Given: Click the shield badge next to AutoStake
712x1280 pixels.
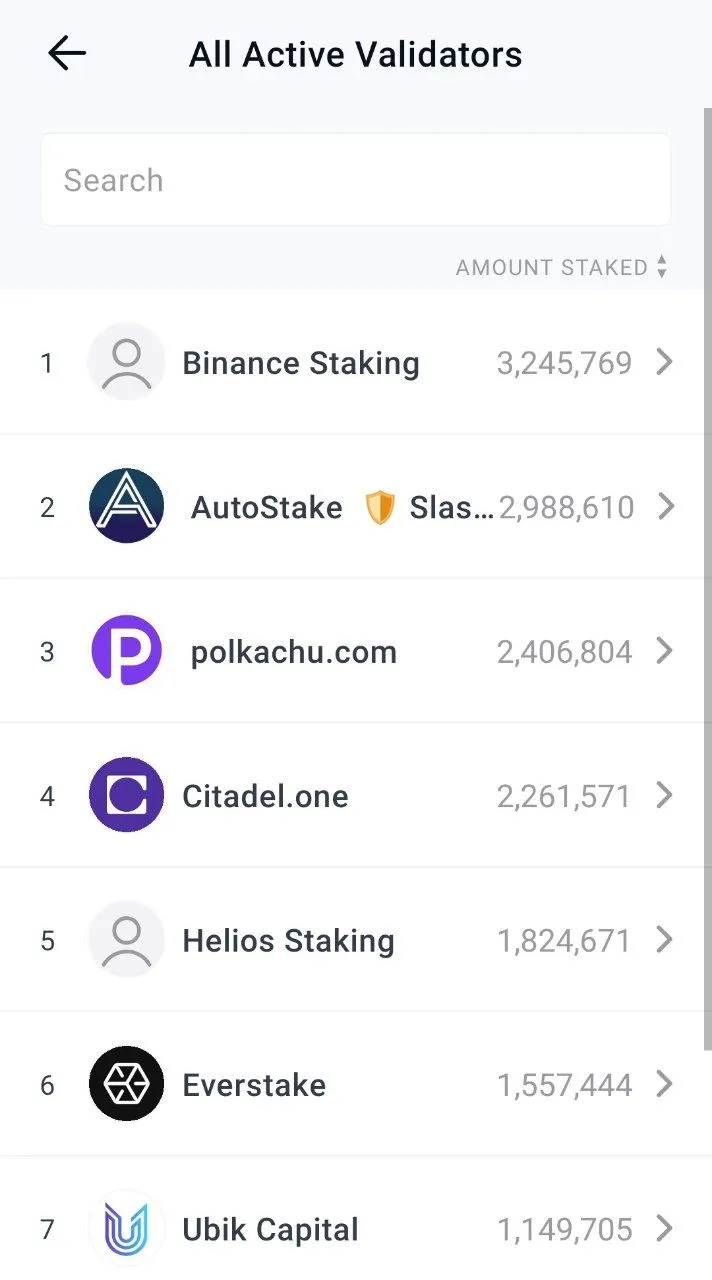Looking at the screenshot, I should 383,507.
